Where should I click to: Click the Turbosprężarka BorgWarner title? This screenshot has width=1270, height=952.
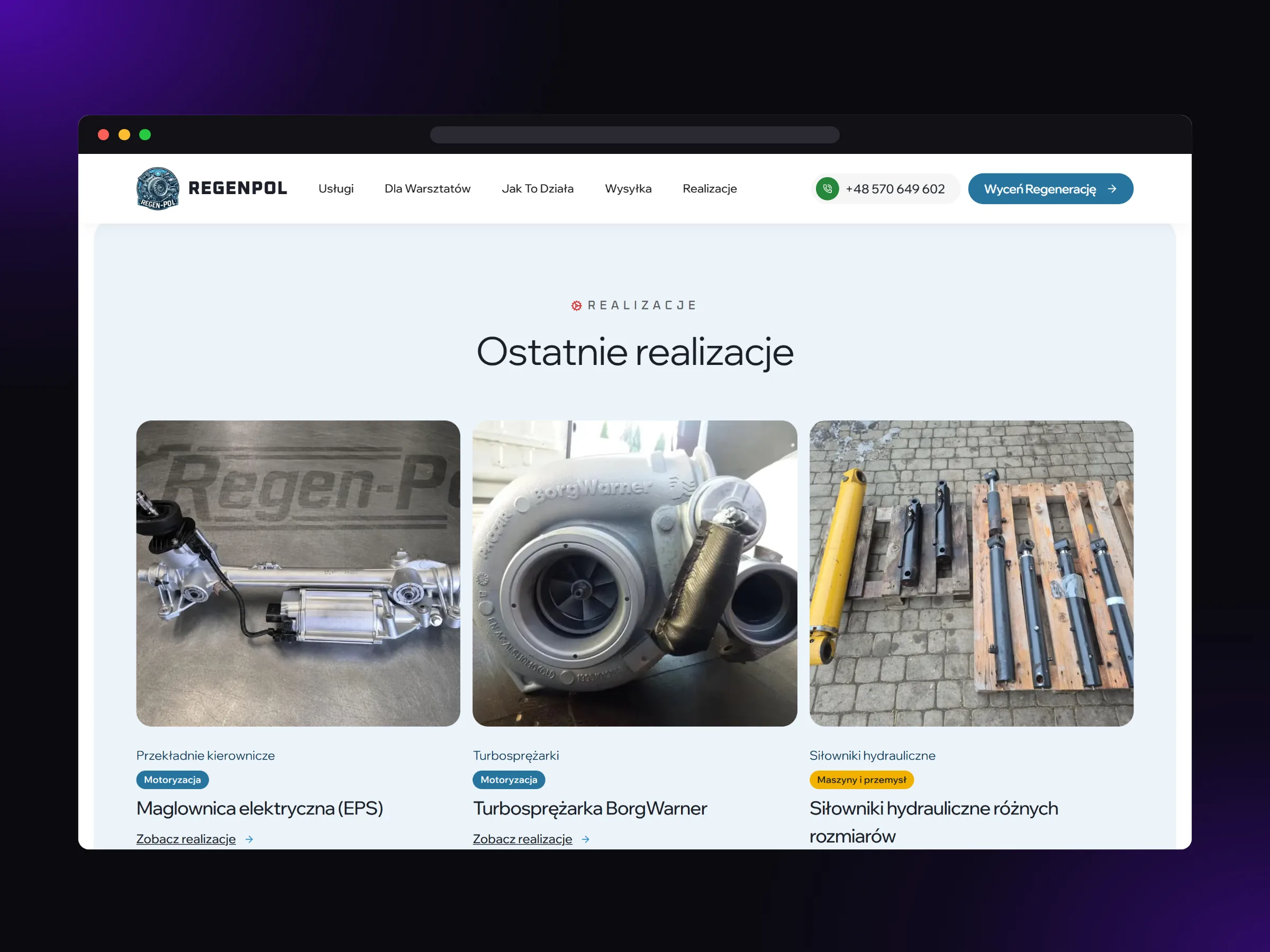(589, 808)
